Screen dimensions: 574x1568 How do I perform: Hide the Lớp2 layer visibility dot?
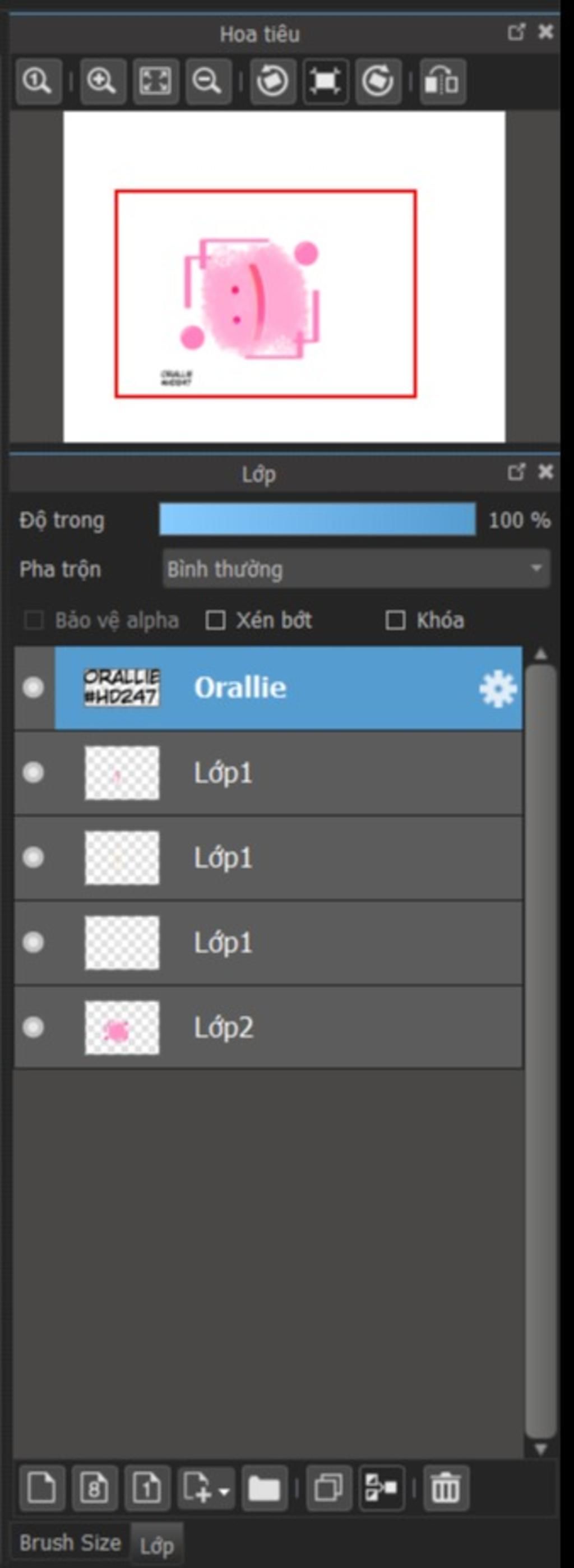tap(33, 1027)
